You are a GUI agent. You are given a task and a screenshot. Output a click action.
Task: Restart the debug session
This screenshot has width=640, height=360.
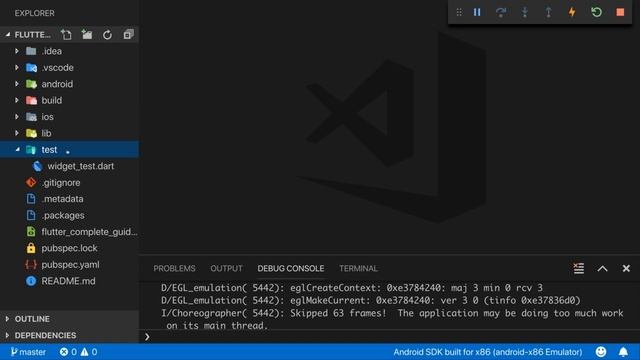tap(596, 12)
